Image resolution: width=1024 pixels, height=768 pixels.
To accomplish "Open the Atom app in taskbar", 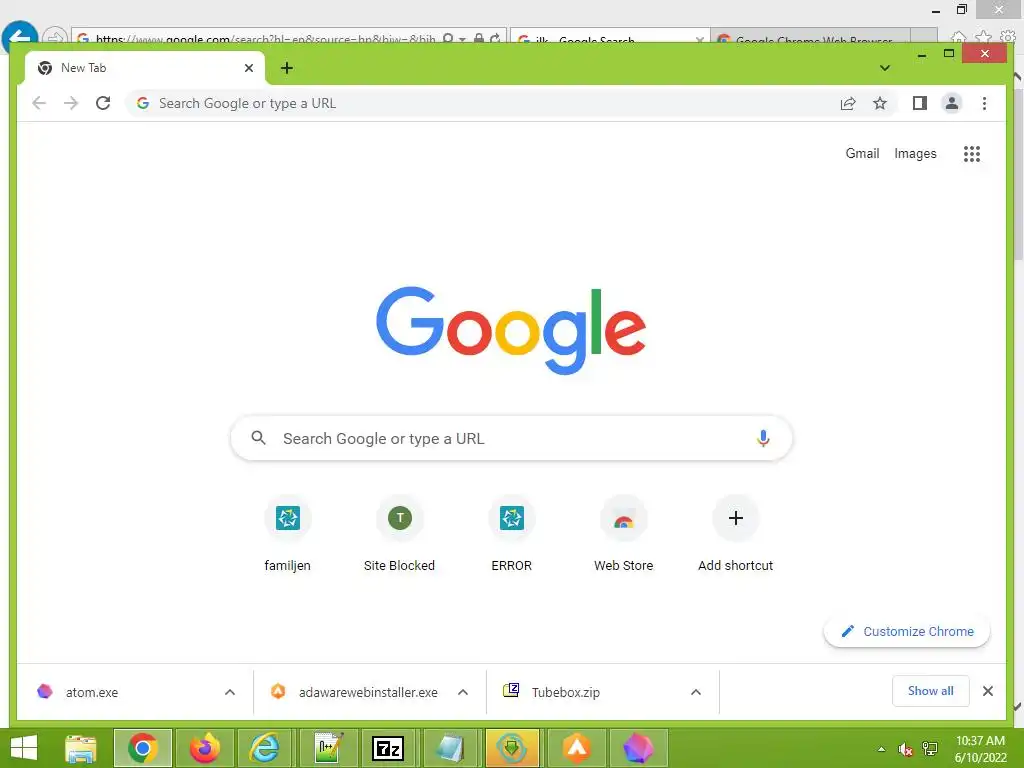I will (x=638, y=748).
